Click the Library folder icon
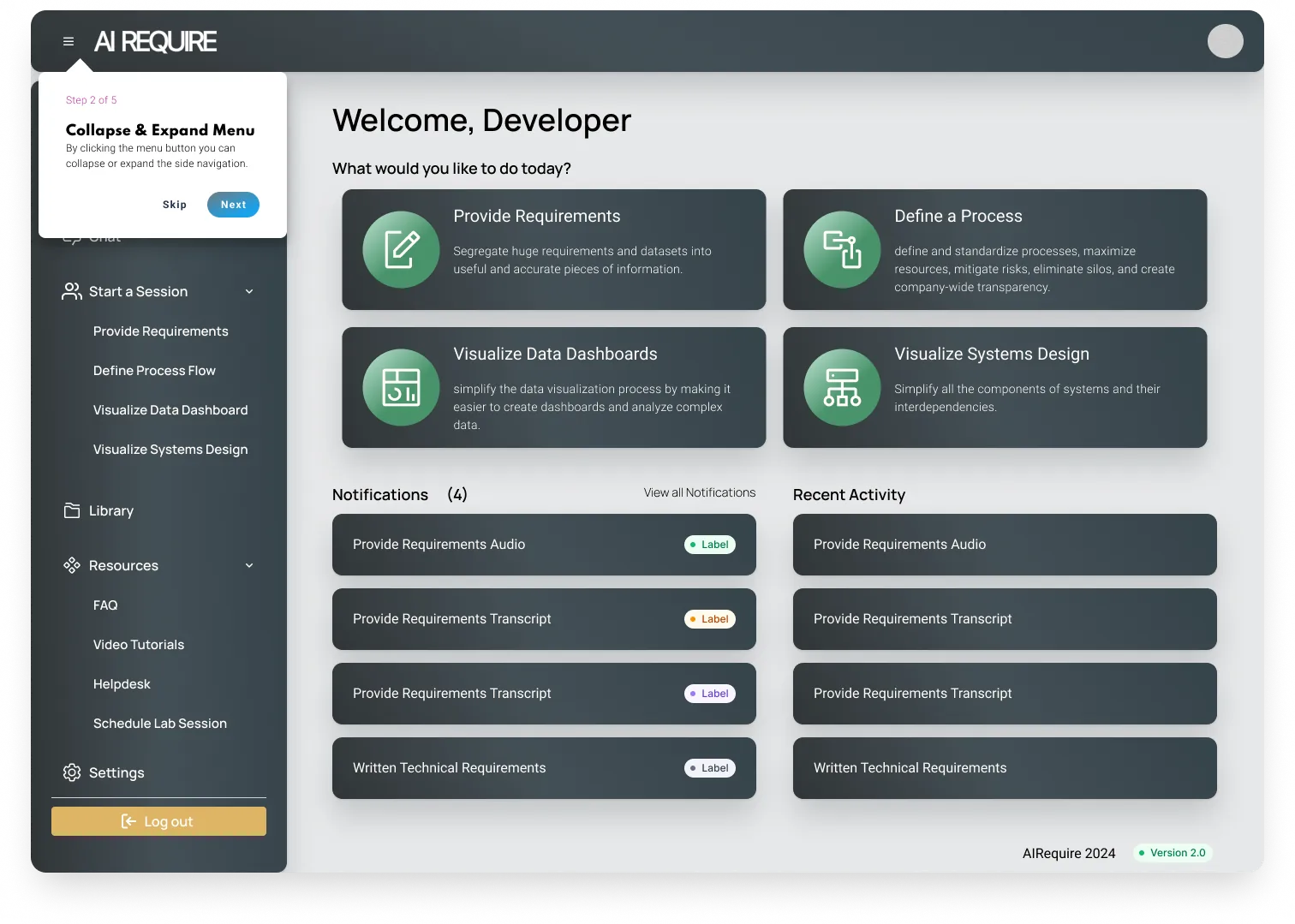This screenshot has width=1295, height=924. point(72,510)
